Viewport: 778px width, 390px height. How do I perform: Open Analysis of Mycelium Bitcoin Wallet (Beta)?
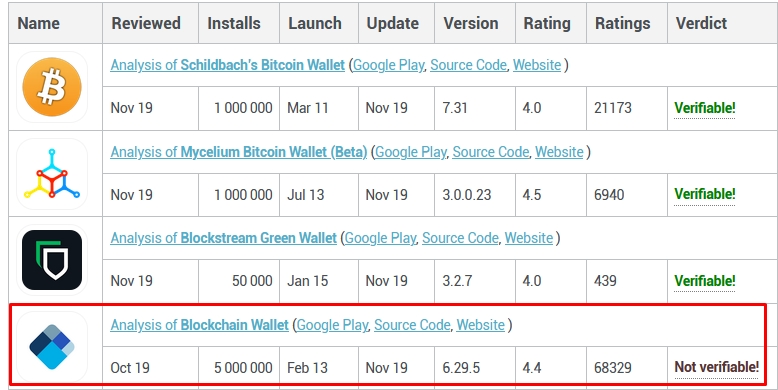pyautogui.click(x=239, y=152)
